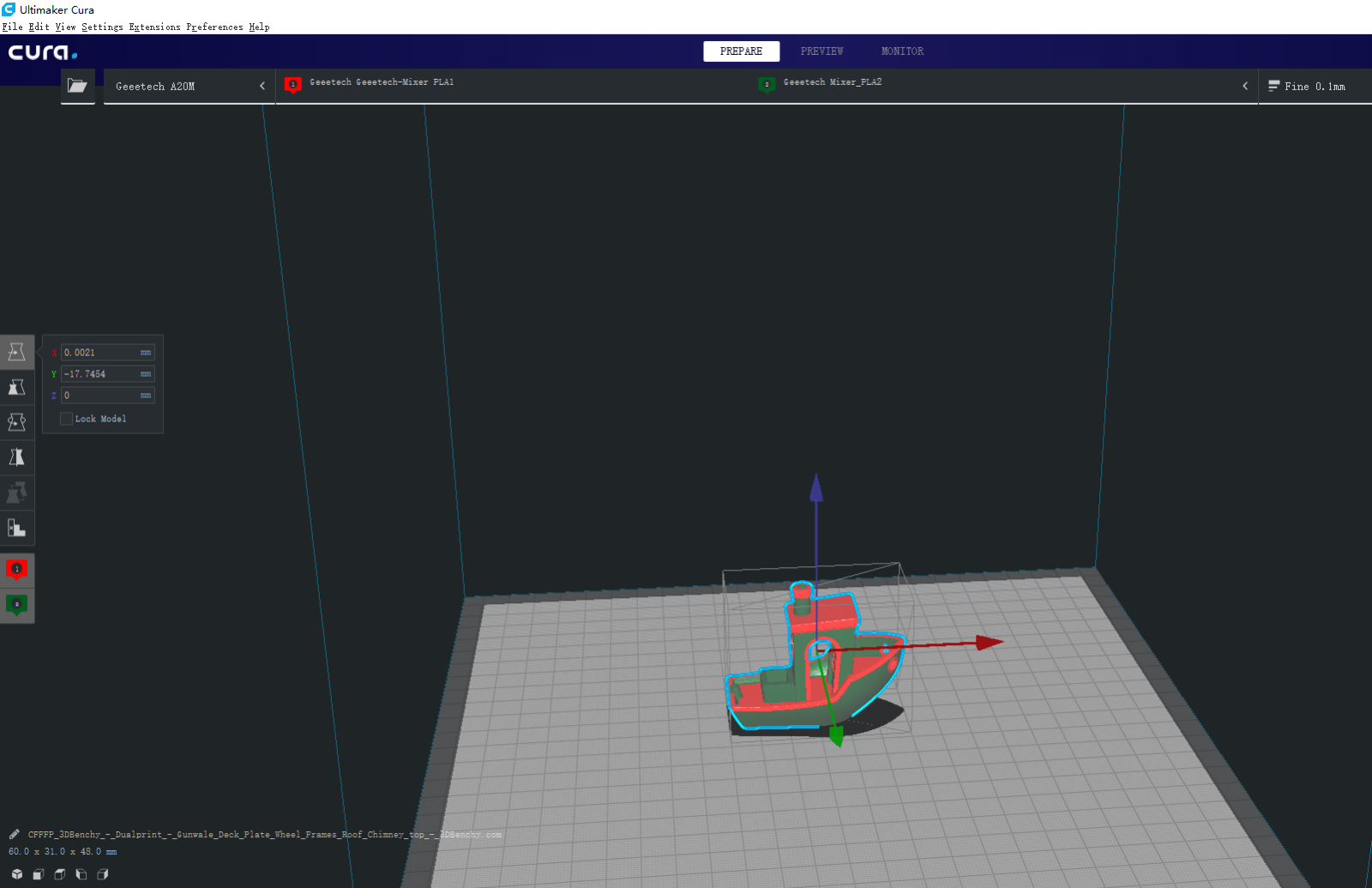The width and height of the screenshot is (1372, 888).
Task: Switch to 3D view using cube icon
Action: [17, 874]
